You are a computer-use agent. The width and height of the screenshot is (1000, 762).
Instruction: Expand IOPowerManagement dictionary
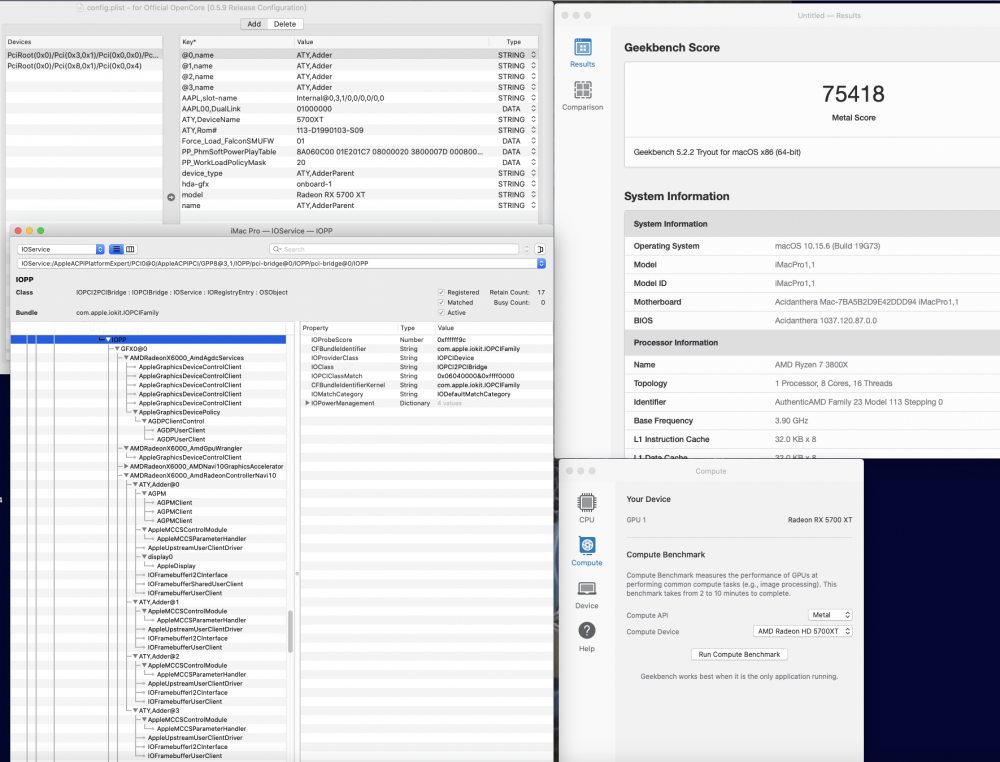click(x=307, y=403)
